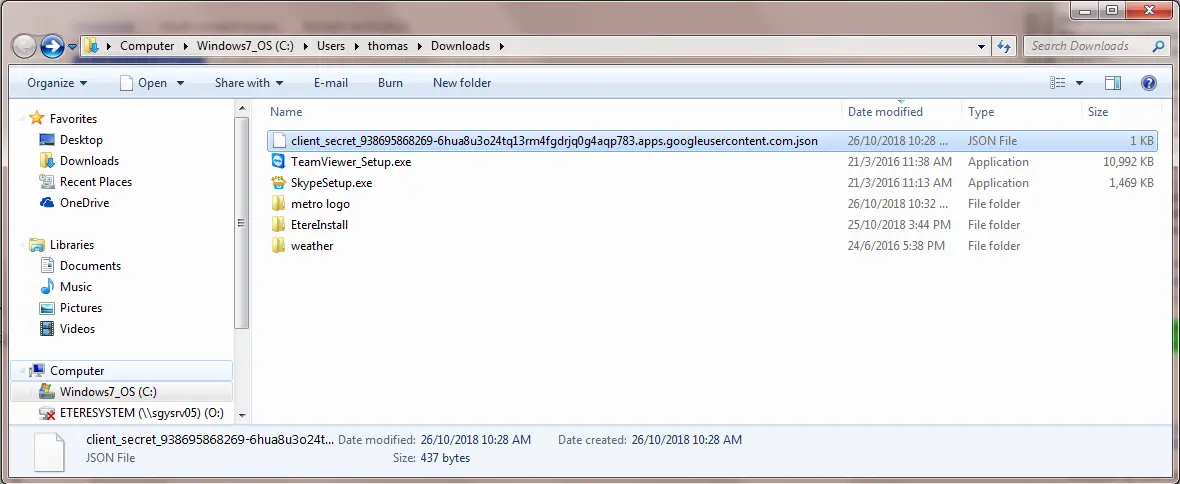Select the SkypeSetup.exe application icon
1180x484 pixels.
(279, 183)
